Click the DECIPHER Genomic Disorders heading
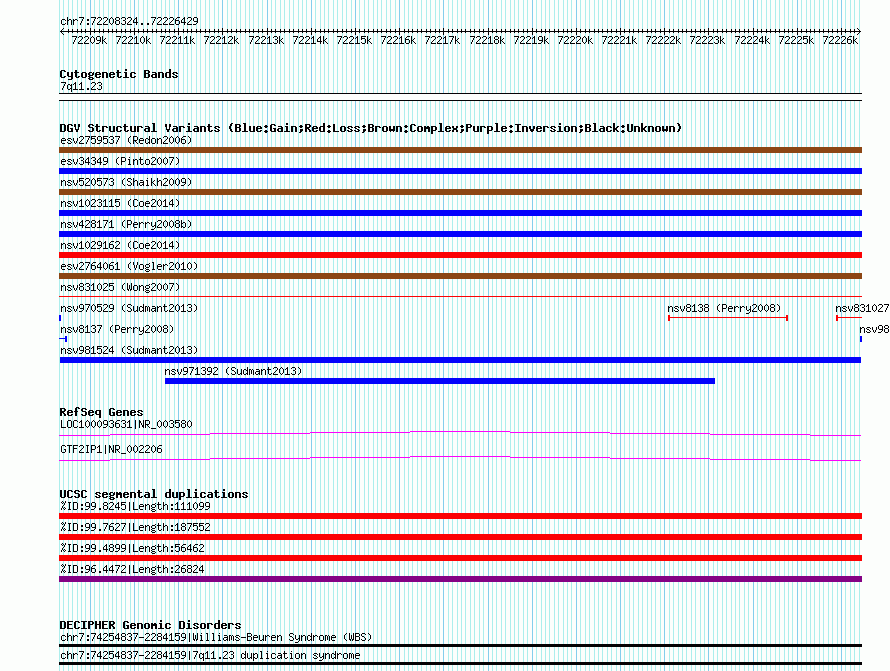The height and width of the screenshot is (671, 890). coord(150,625)
